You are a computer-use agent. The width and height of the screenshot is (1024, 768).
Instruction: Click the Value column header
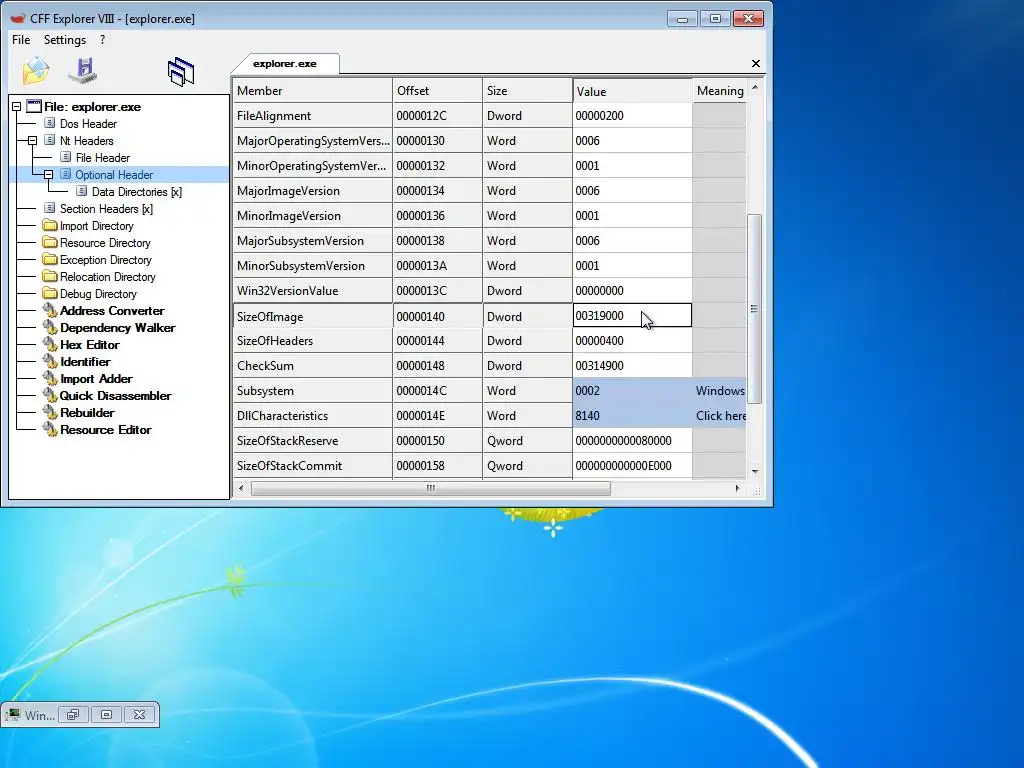point(632,91)
